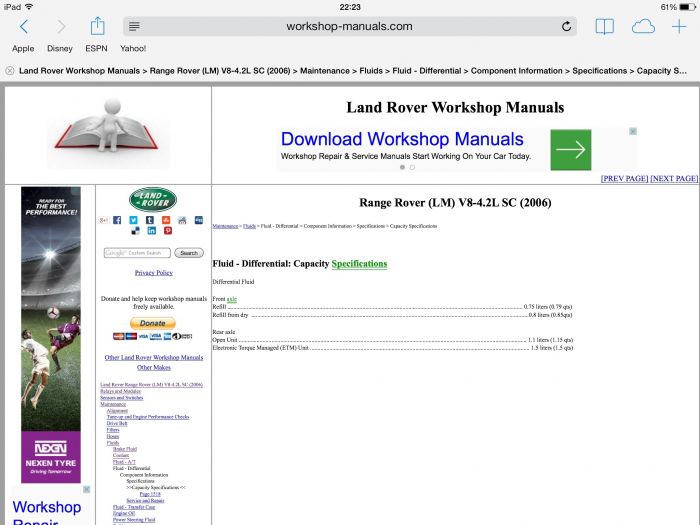This screenshot has width=700, height=525.
Task: Open Power Steering Fluid in sidebar
Action: [134, 520]
